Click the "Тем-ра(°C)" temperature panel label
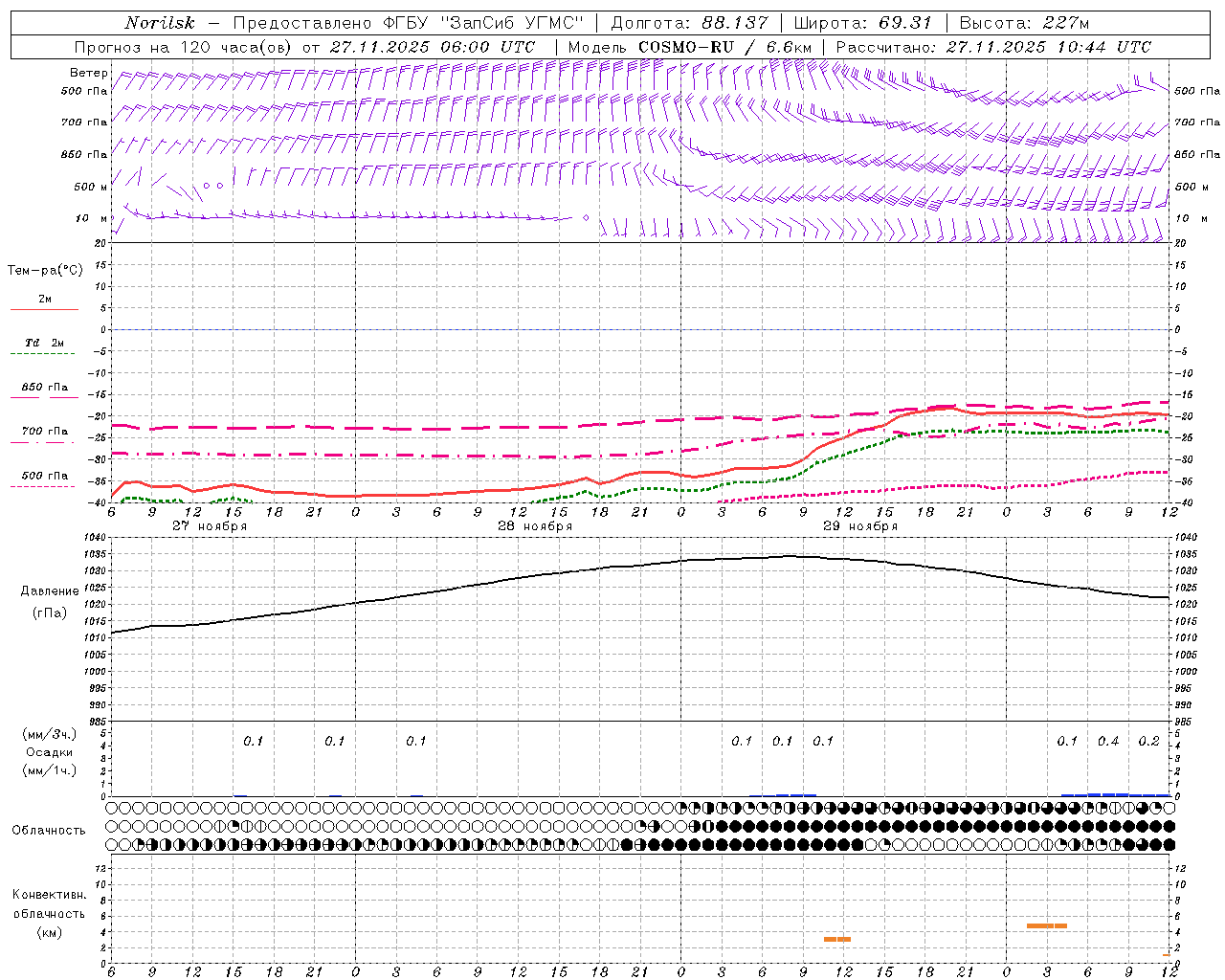Screen dimensions: 1225x980 click(45, 271)
